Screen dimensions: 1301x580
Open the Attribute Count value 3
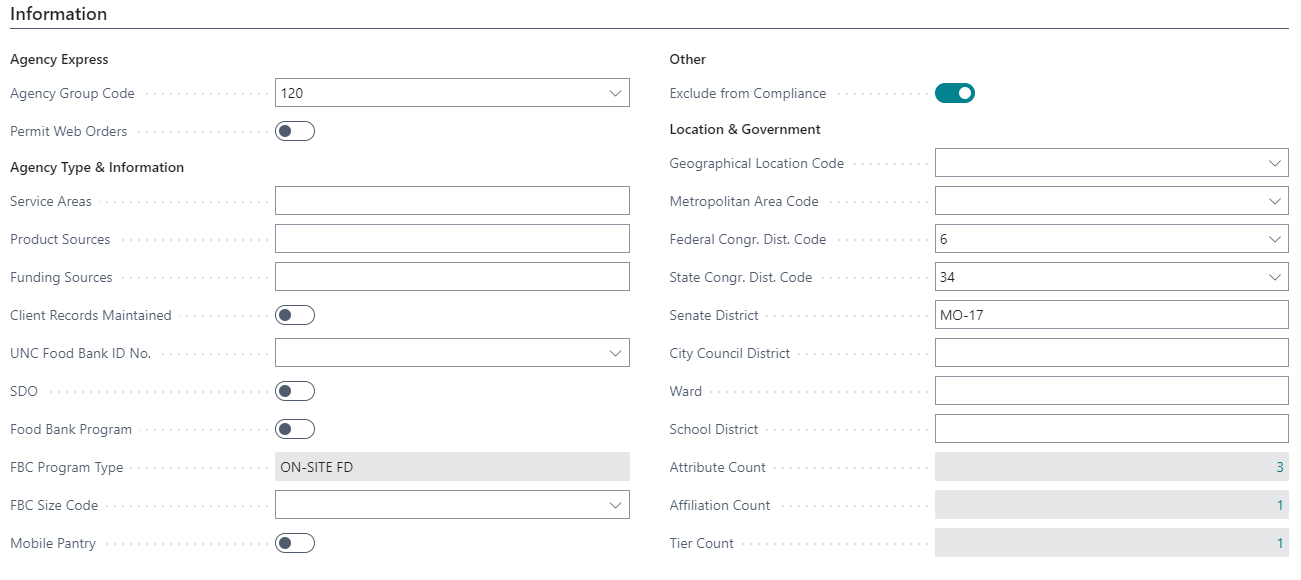click(x=1279, y=467)
